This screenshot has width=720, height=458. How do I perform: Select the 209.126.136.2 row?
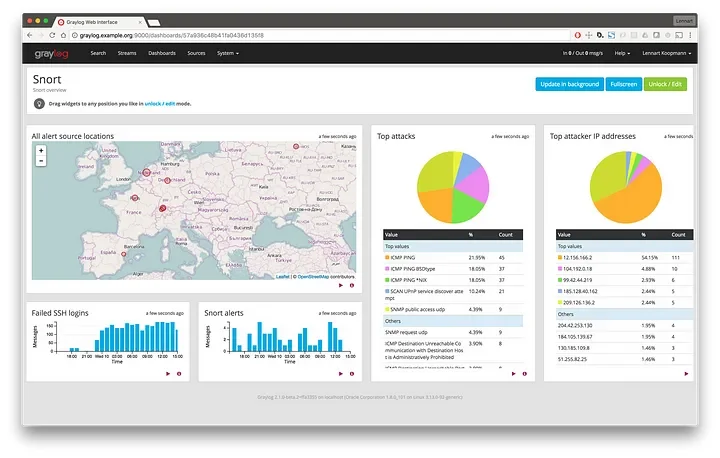click(624, 303)
